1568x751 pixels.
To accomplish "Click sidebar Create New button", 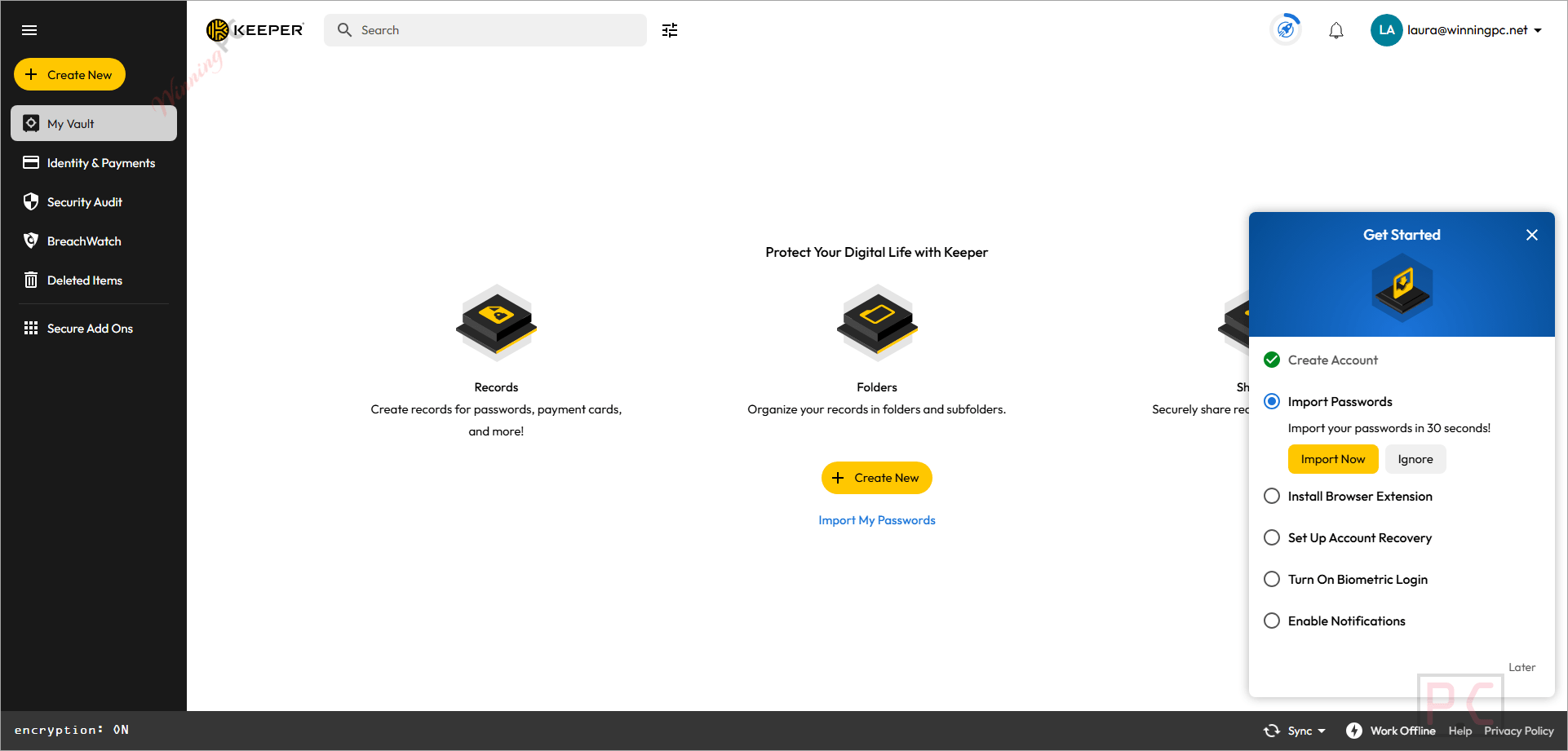I will click(69, 74).
